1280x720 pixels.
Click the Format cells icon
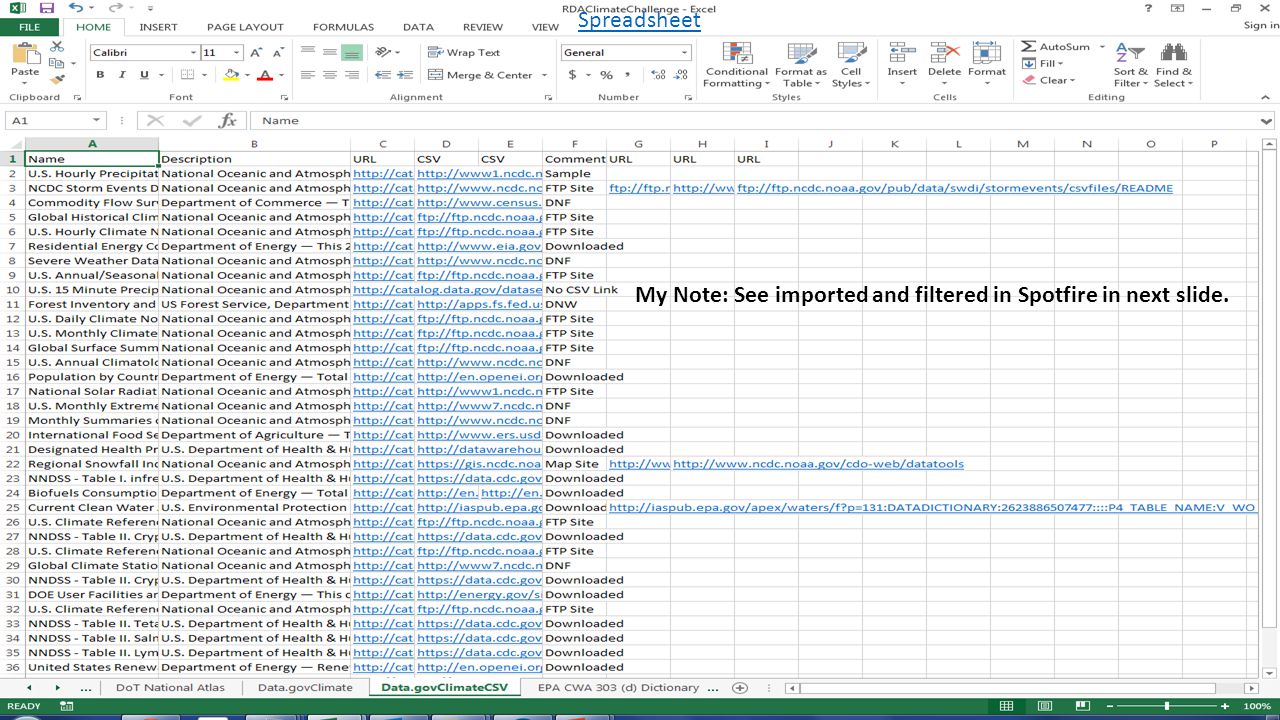[x=986, y=53]
